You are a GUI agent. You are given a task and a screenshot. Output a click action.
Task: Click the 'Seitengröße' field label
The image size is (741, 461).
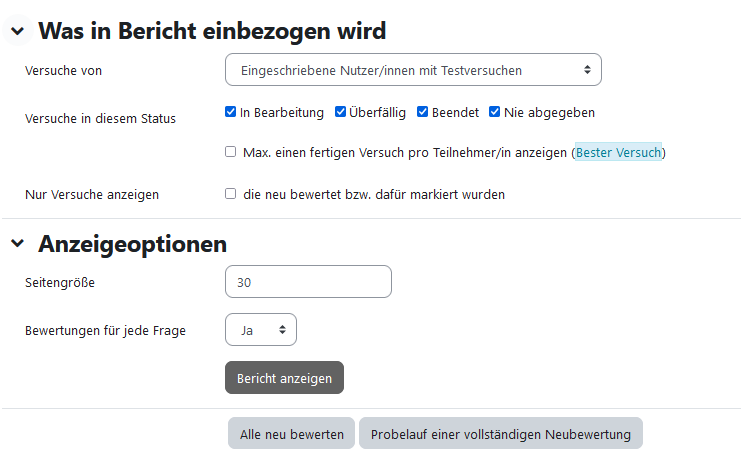tap(60, 282)
